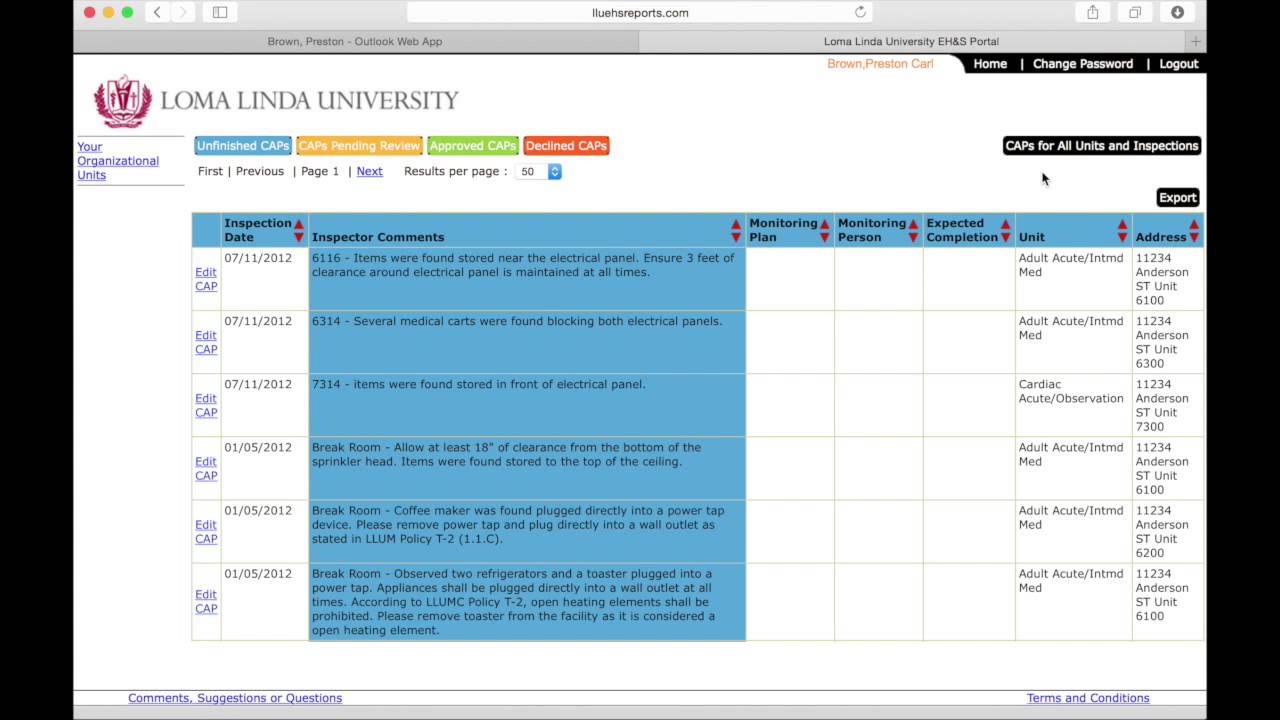Screen dimensions: 1280x720
Task: Sort Monitoring Plan ascending with the up arrow
Action: 824,225
